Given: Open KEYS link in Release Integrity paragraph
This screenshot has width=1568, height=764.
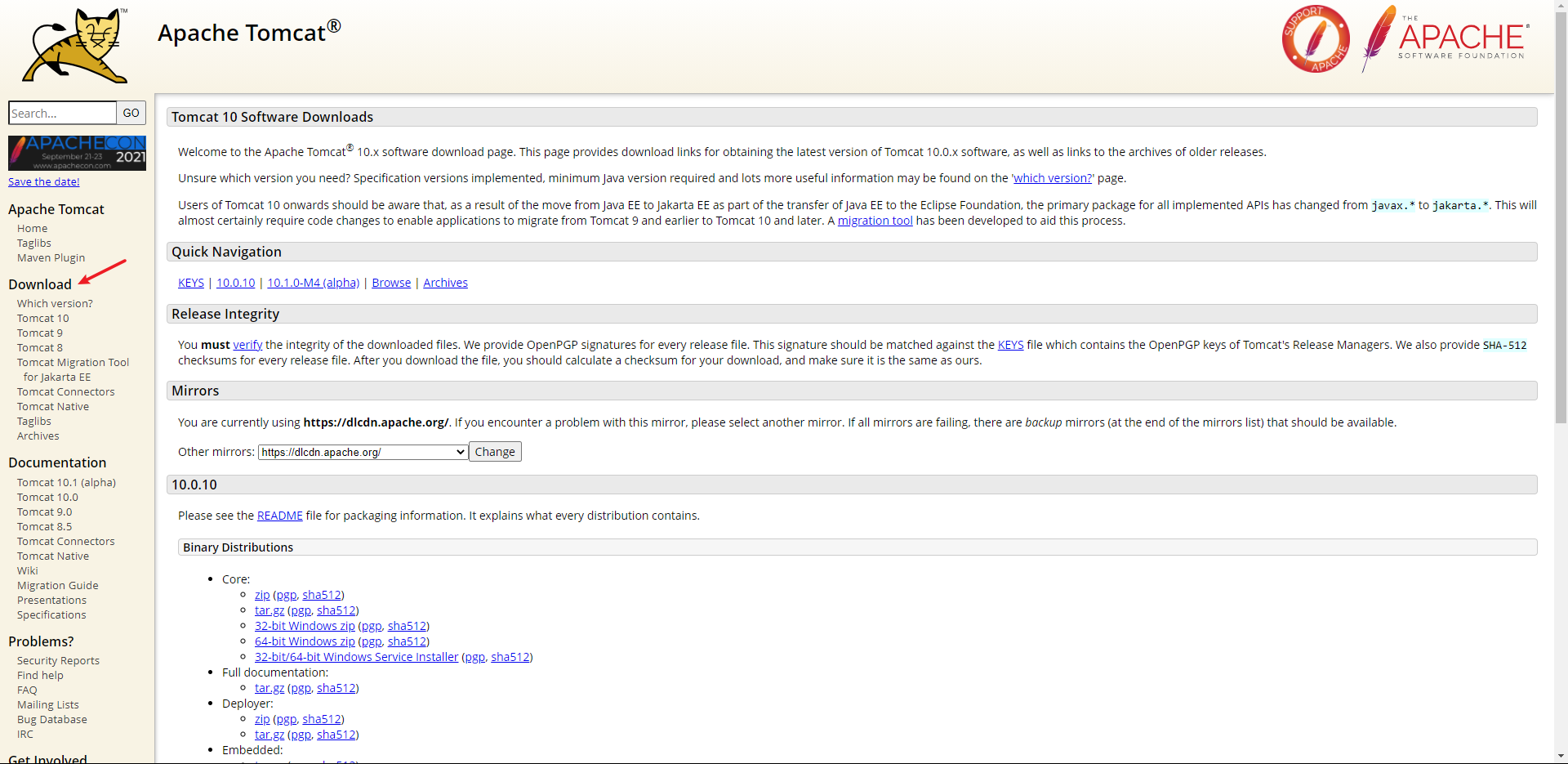Looking at the screenshot, I should click(x=1010, y=345).
